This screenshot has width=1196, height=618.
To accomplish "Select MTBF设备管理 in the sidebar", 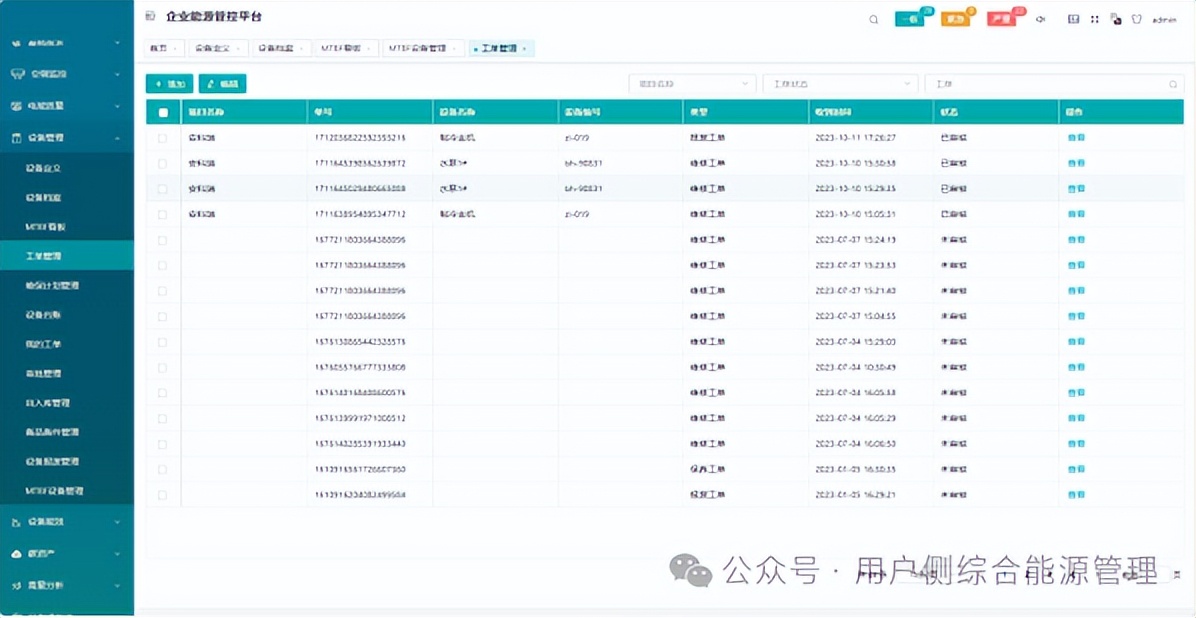I will 66,491.
